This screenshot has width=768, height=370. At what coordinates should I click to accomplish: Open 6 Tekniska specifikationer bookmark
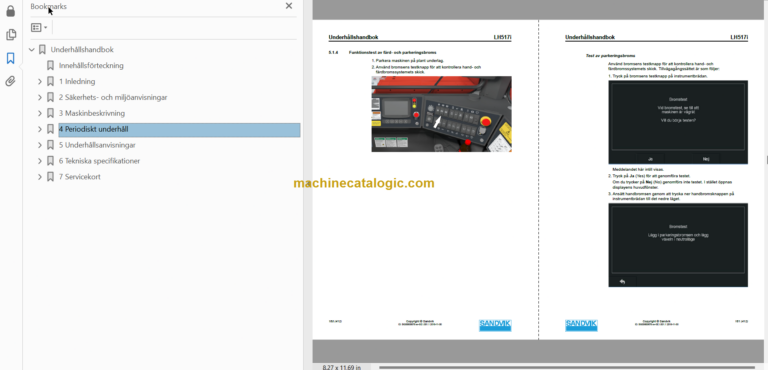99,161
